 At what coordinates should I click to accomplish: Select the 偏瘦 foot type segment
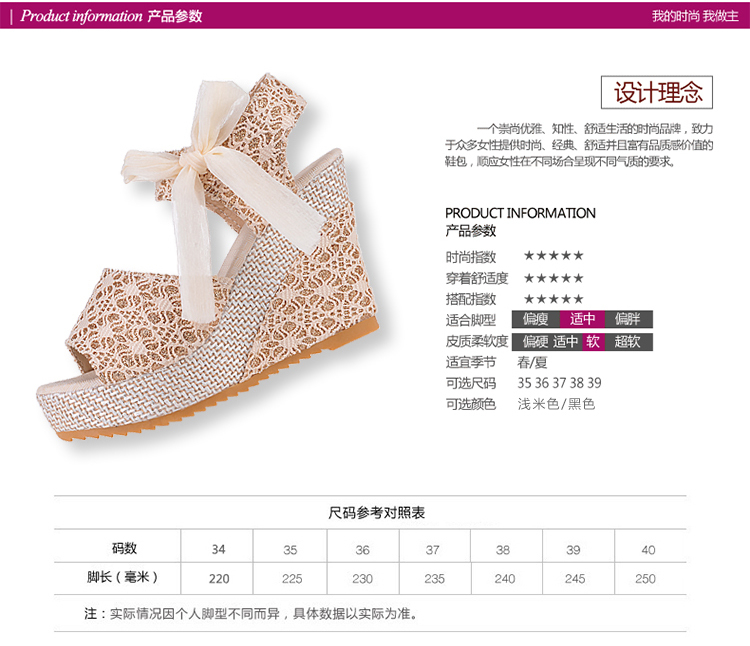535,319
